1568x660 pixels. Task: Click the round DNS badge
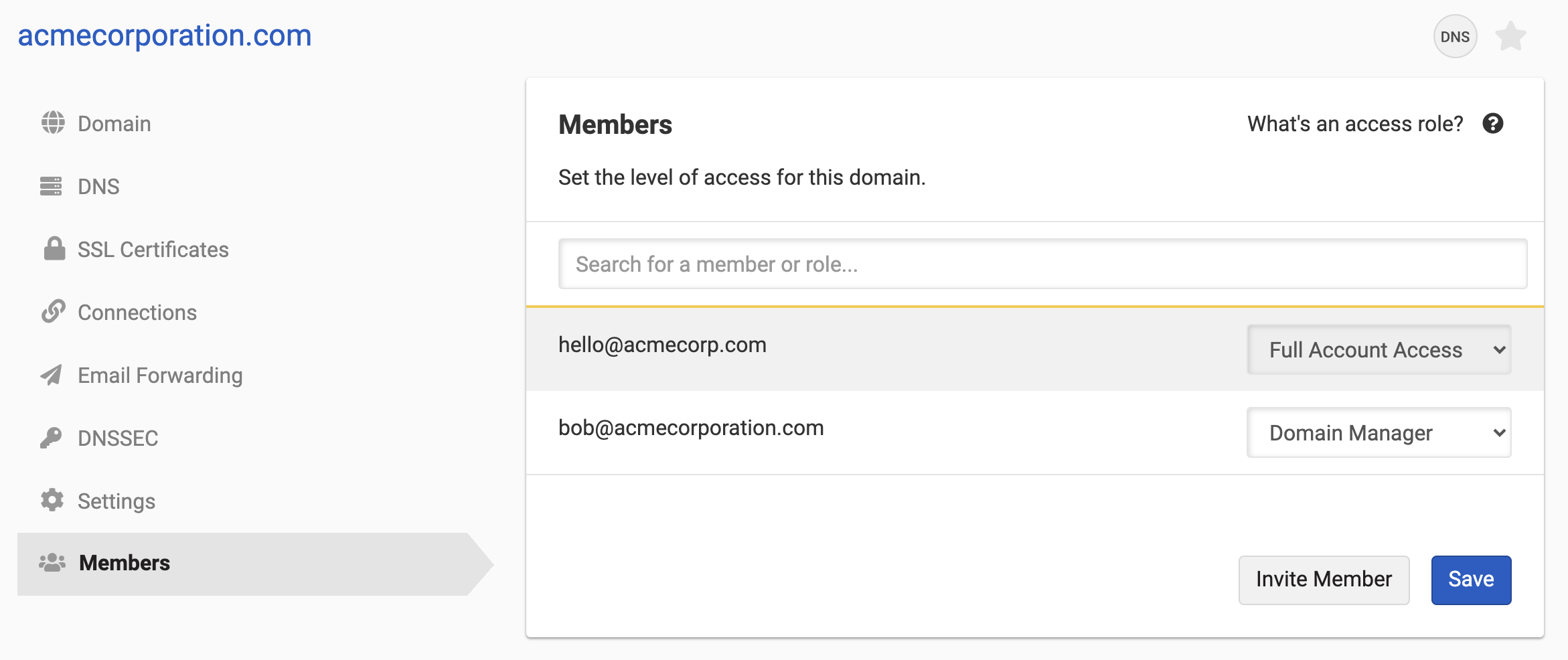tap(1455, 37)
